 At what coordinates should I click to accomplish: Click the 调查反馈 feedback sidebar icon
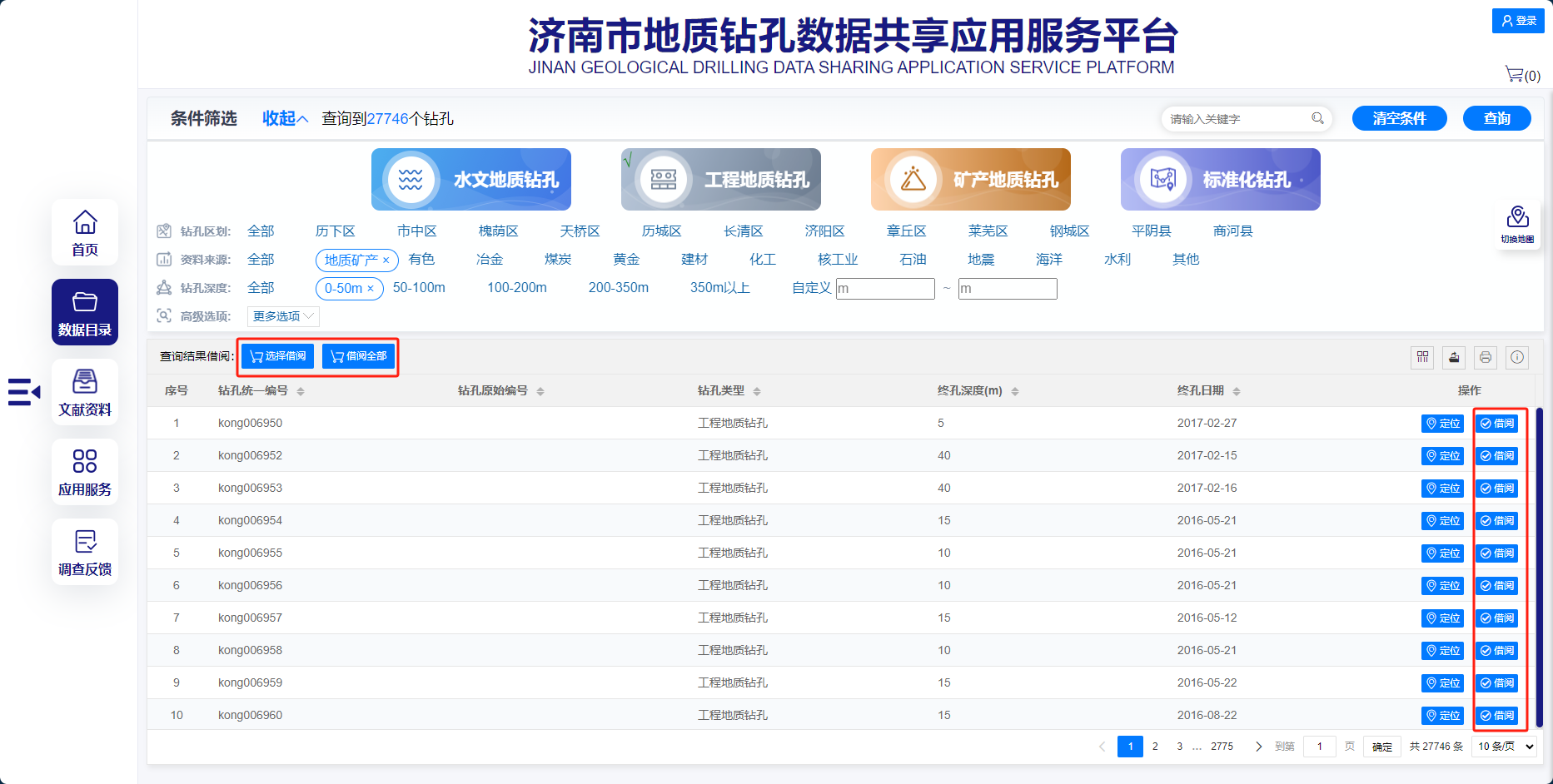84,551
